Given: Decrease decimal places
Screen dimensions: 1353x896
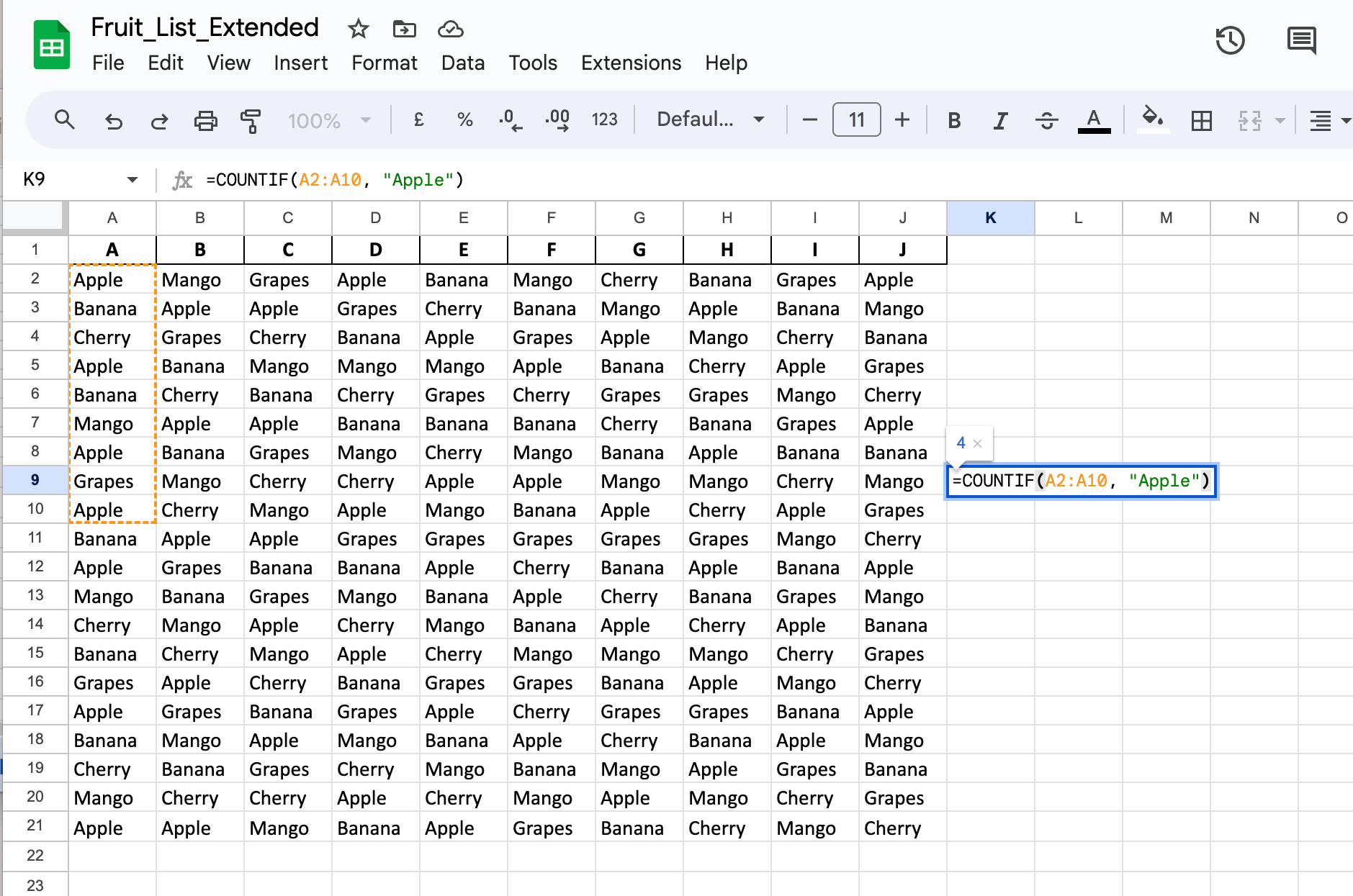Looking at the screenshot, I should (511, 120).
